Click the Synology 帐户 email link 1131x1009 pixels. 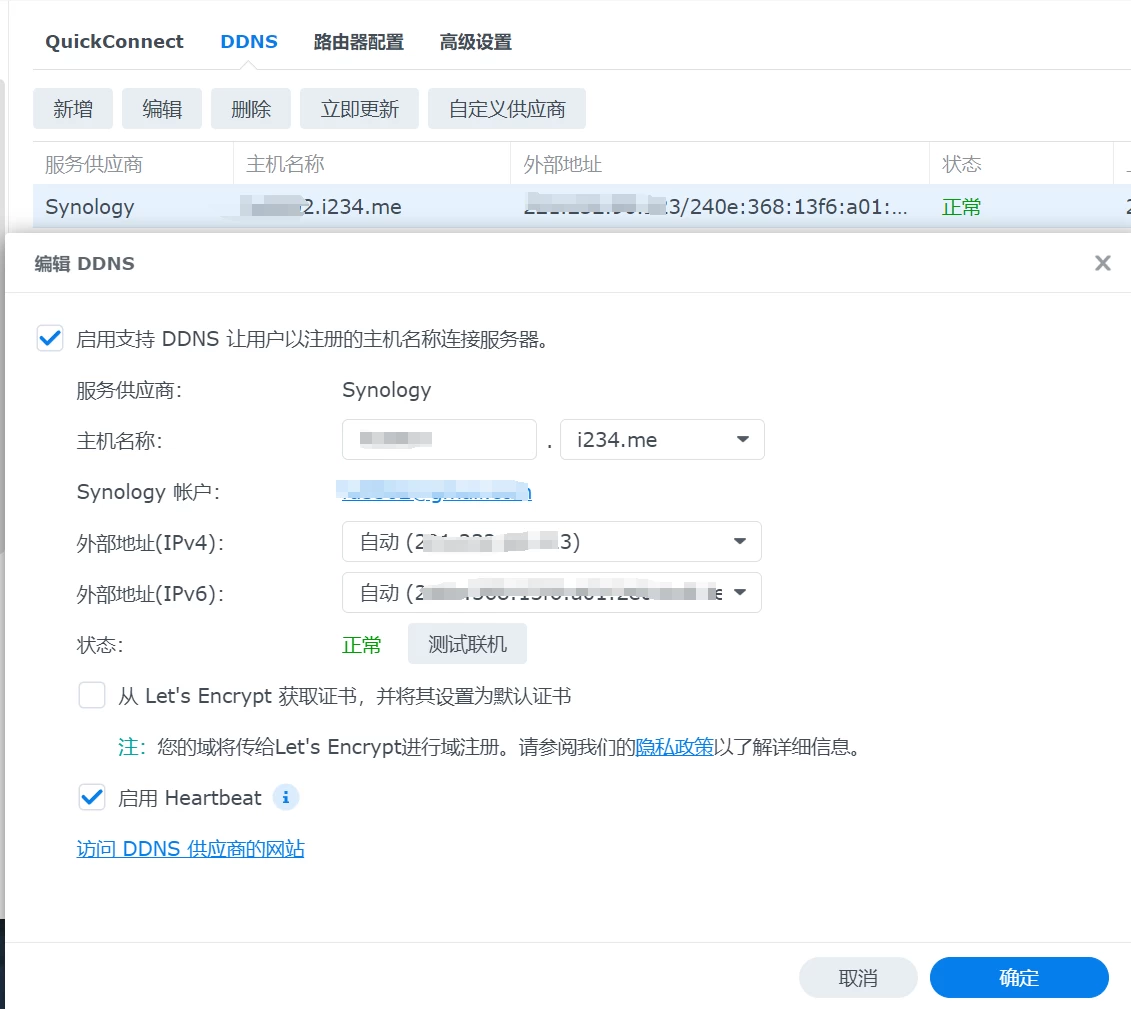[436, 492]
